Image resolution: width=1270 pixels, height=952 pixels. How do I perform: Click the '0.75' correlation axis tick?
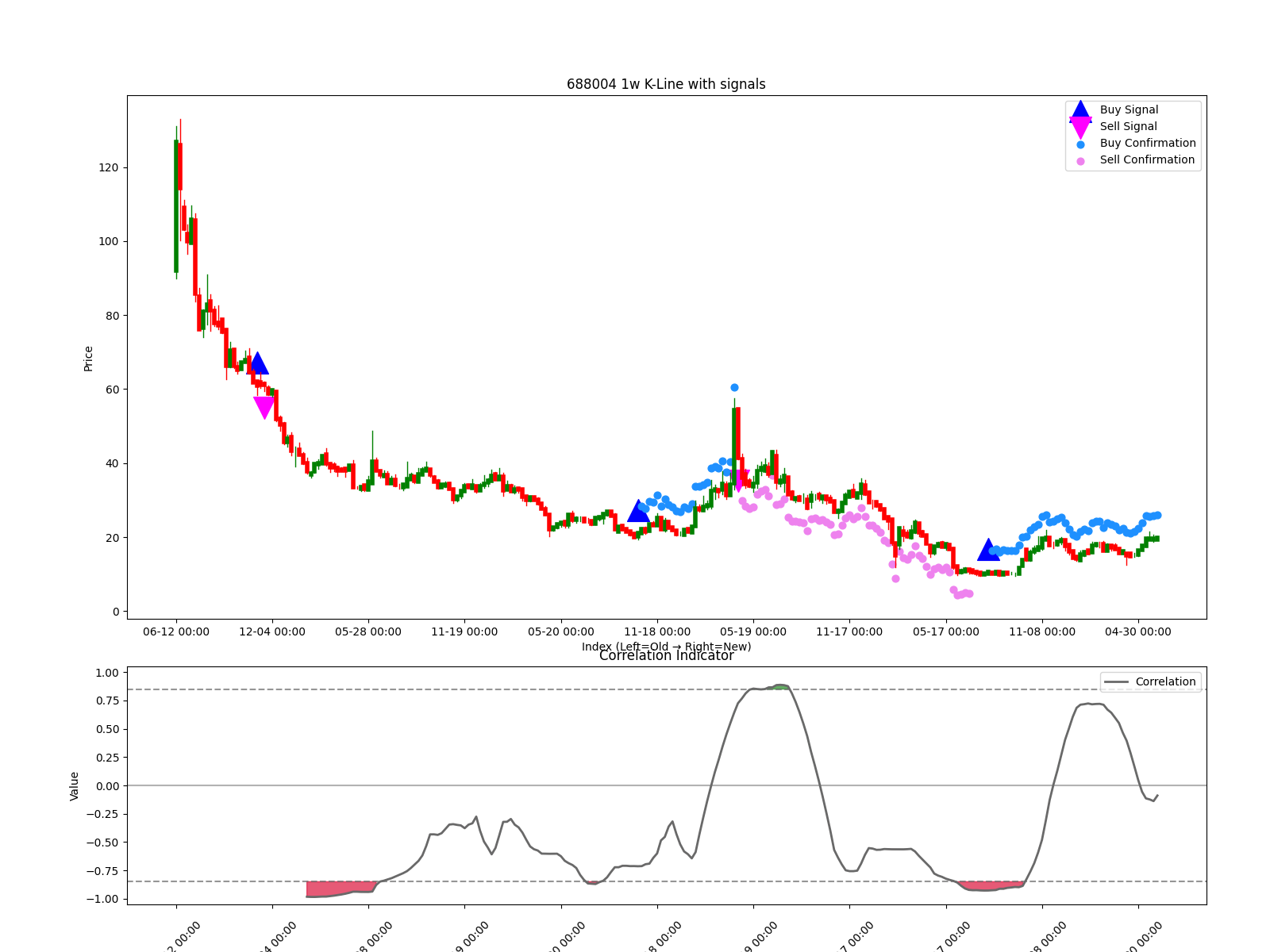click(107, 701)
